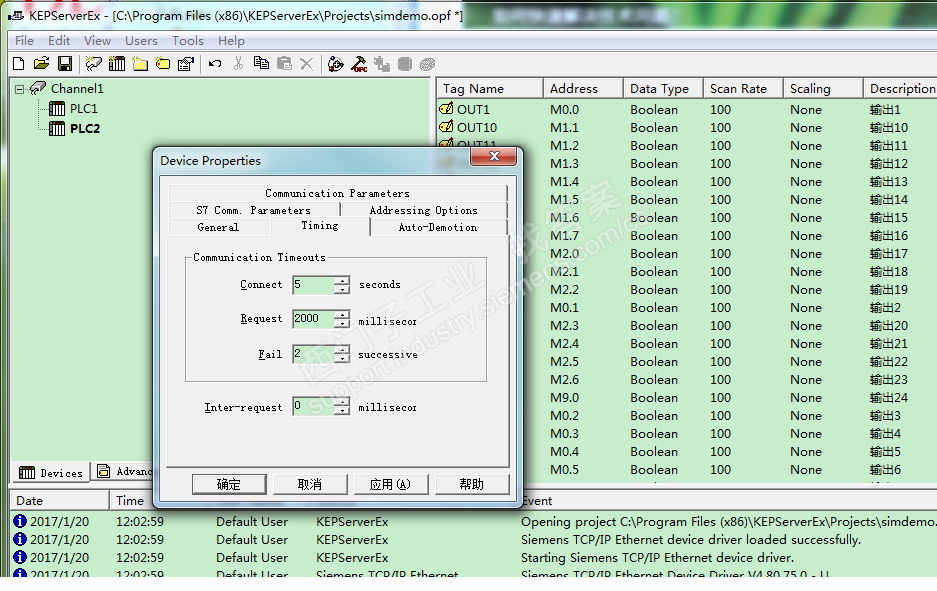Add a new device from the toolbar
937x591 pixels.
coord(117,64)
